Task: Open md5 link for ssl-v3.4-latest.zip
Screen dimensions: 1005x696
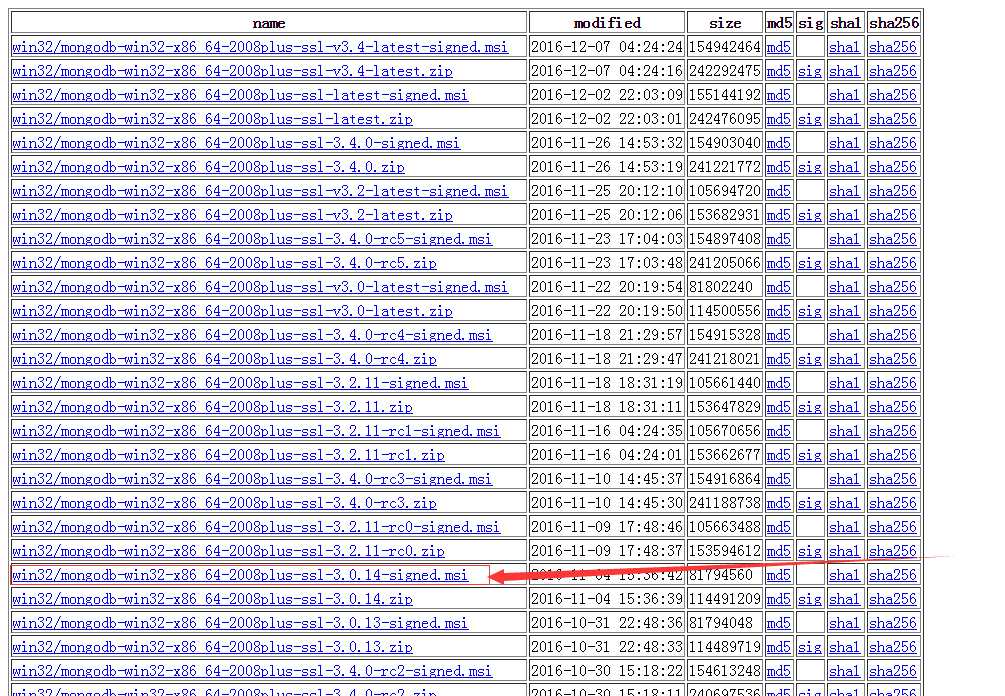Action: click(779, 71)
